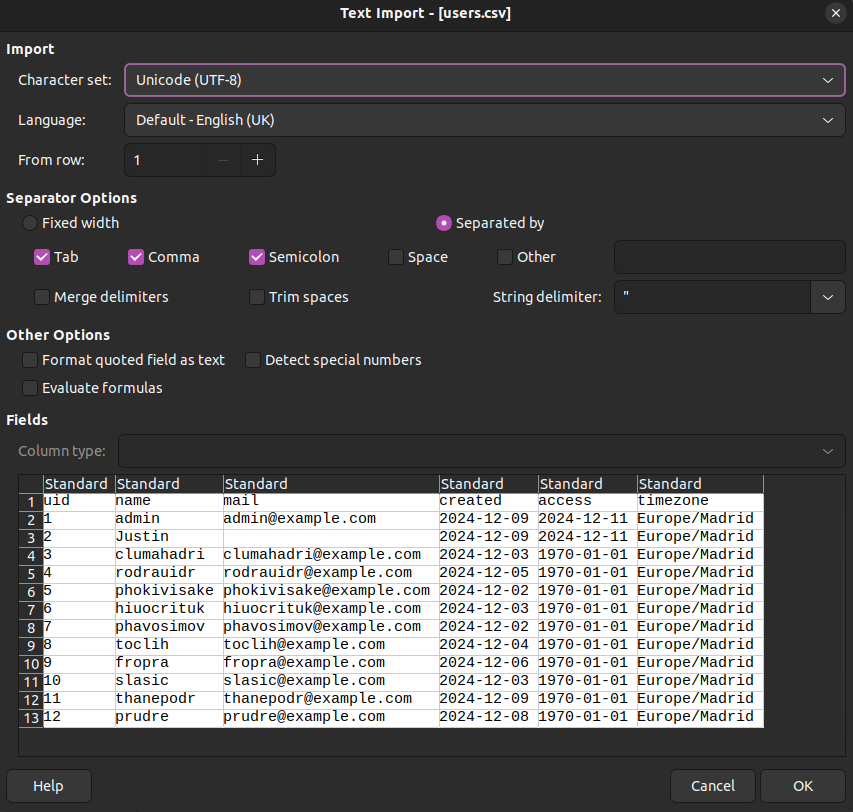Select the access column Standard header
853x812 pixels.
[x=588, y=484]
